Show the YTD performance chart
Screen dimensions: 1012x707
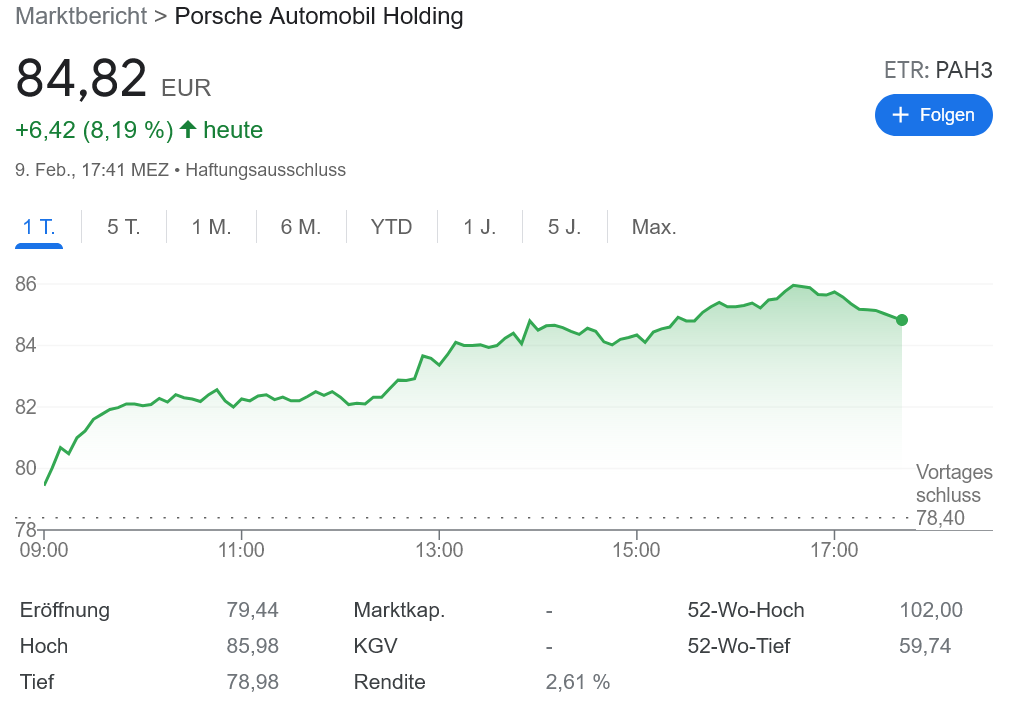(391, 227)
